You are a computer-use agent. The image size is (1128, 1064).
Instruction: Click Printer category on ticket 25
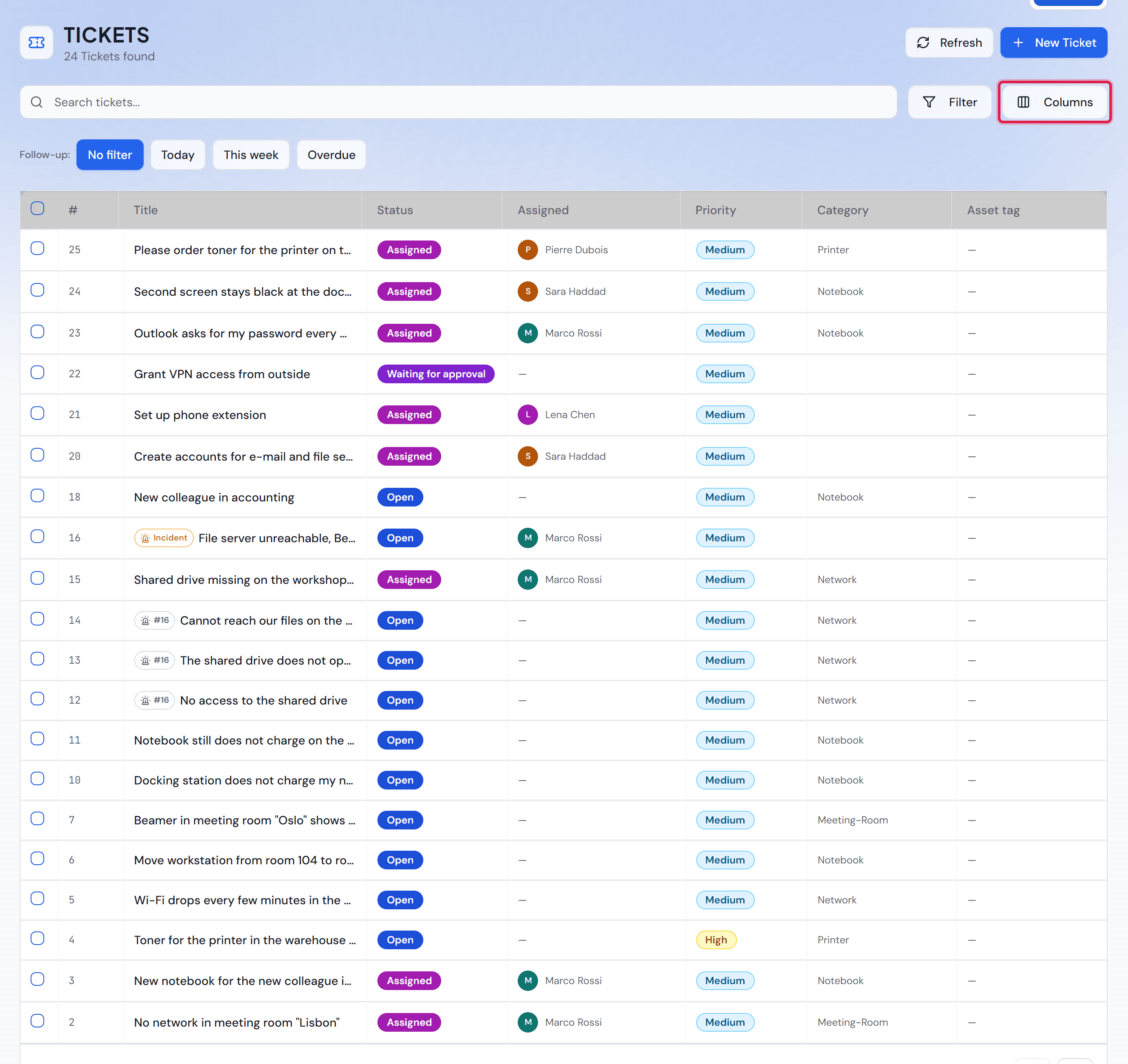[x=833, y=250]
